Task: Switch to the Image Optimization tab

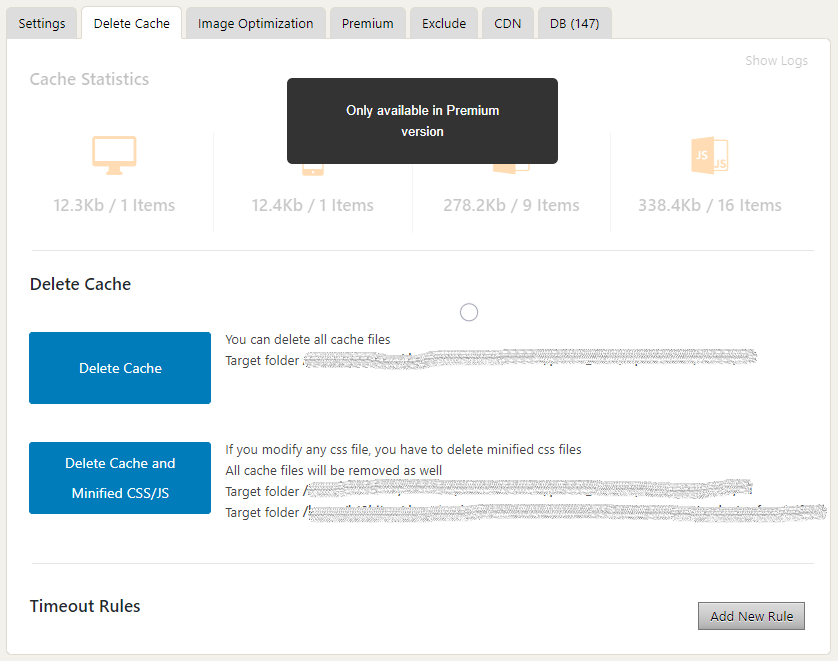Action: click(255, 23)
